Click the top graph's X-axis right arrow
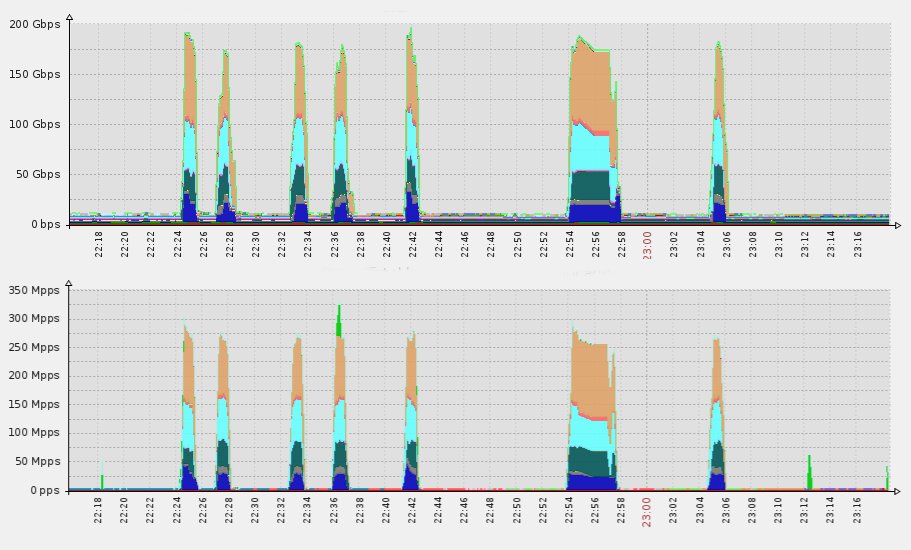Screen dimensions: 911x550 pyautogui.click(x=897, y=225)
